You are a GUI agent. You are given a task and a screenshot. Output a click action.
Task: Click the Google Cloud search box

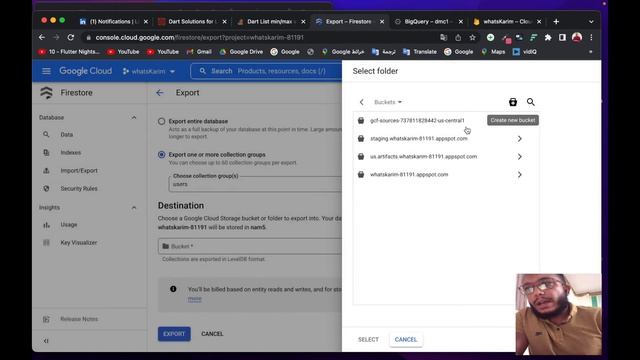pyautogui.click(x=266, y=71)
